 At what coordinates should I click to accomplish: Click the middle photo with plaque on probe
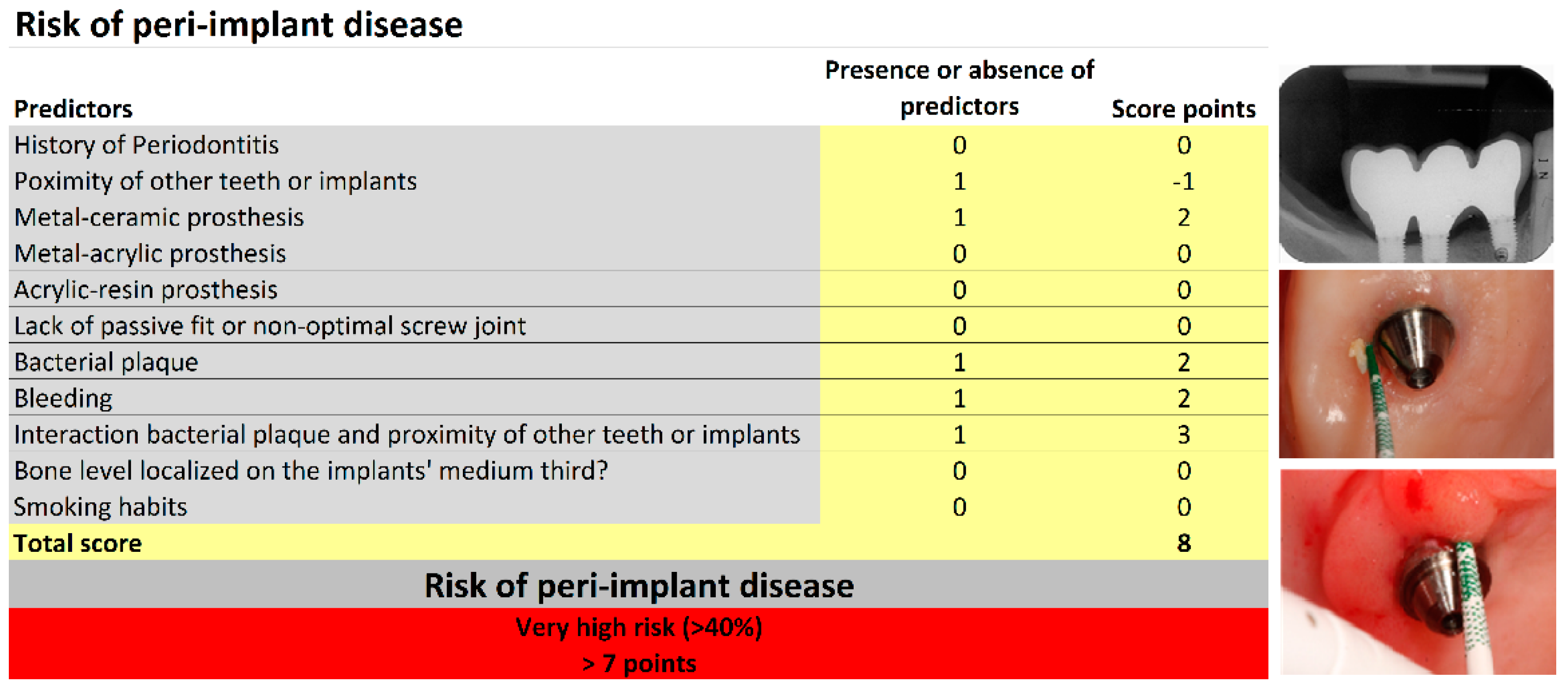tap(1416, 364)
